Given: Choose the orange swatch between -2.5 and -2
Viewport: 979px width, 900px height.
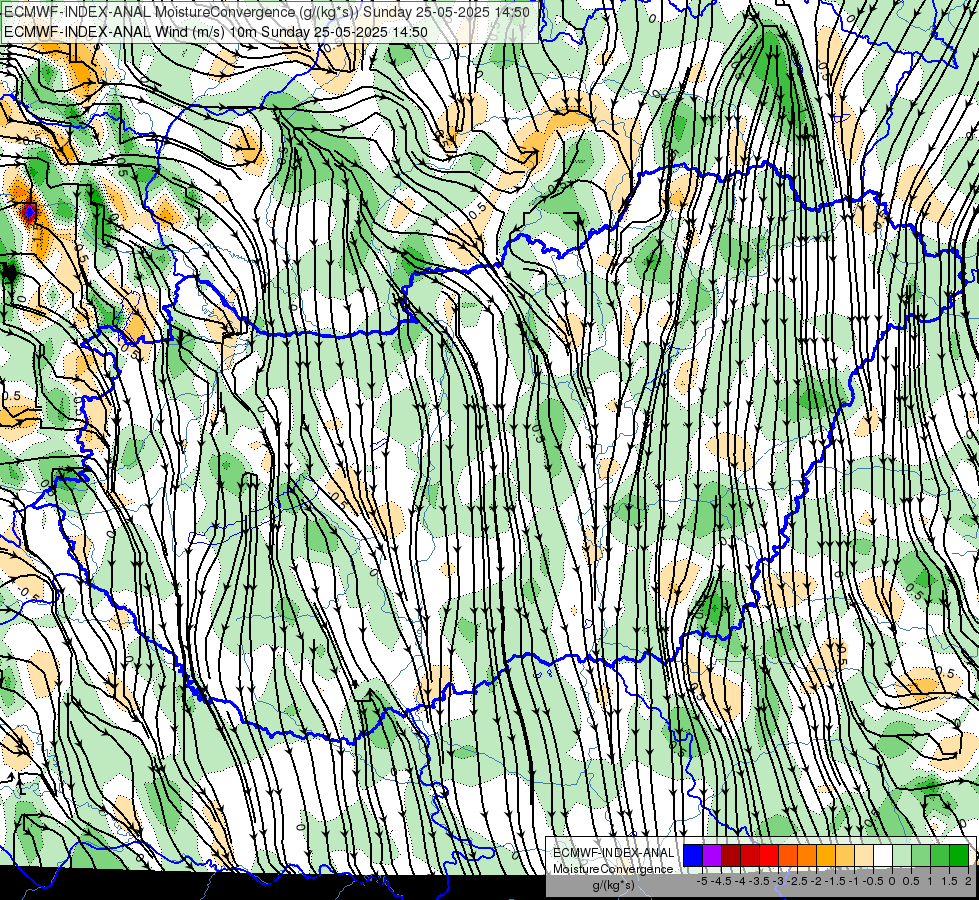Looking at the screenshot, I should tap(807, 855).
